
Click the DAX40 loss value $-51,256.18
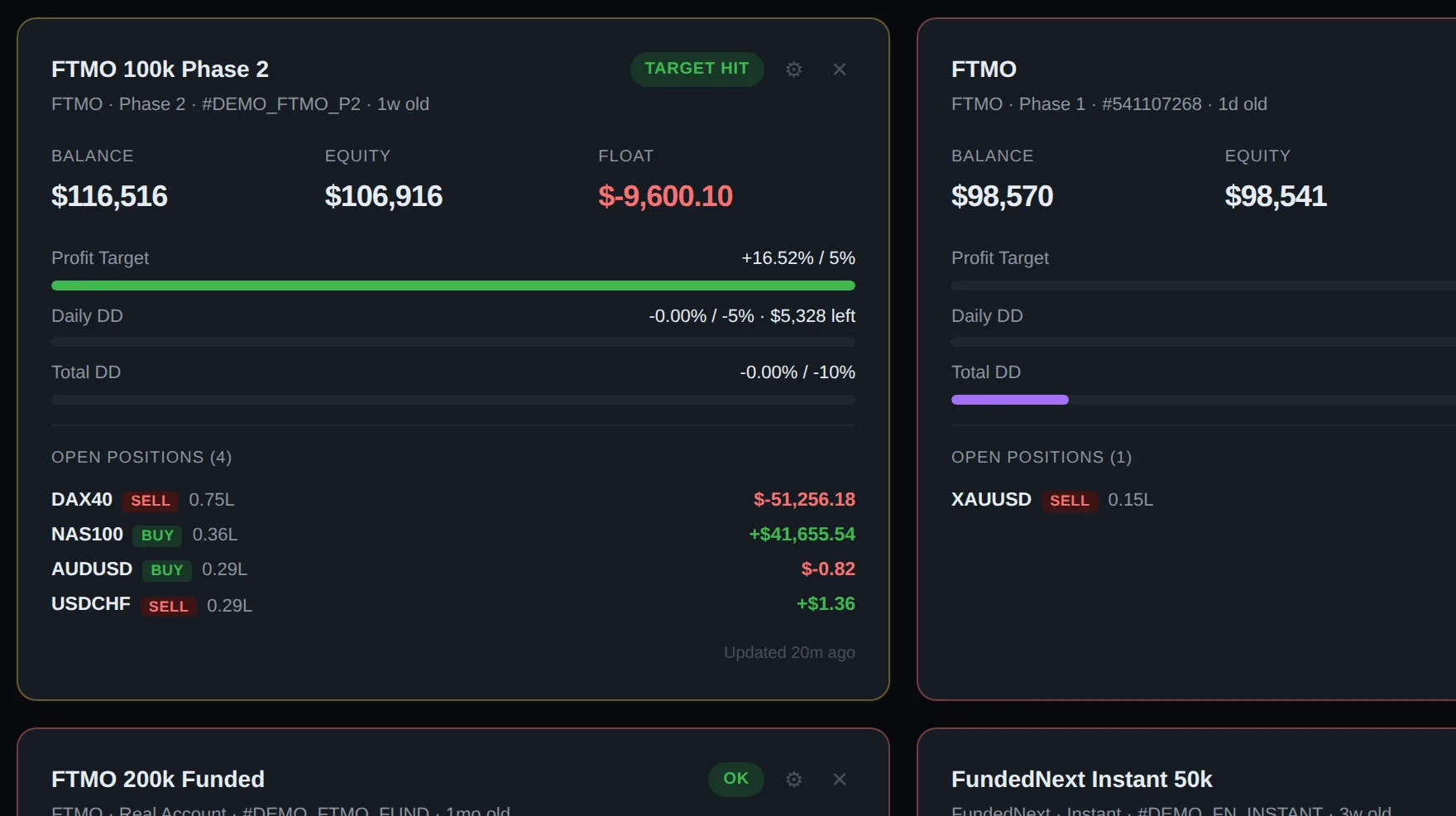804,500
